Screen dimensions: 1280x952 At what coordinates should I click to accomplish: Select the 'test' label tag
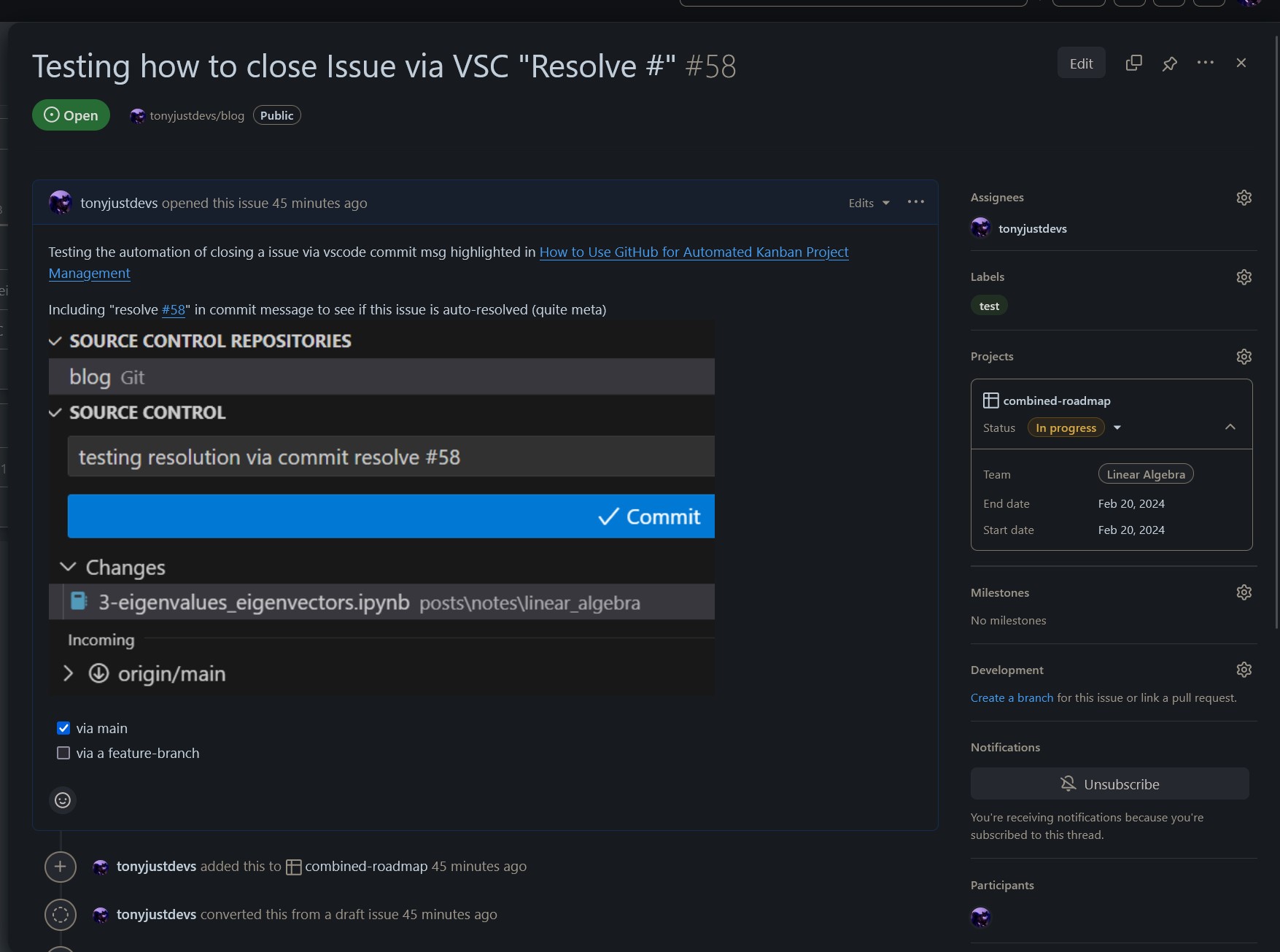coord(989,306)
